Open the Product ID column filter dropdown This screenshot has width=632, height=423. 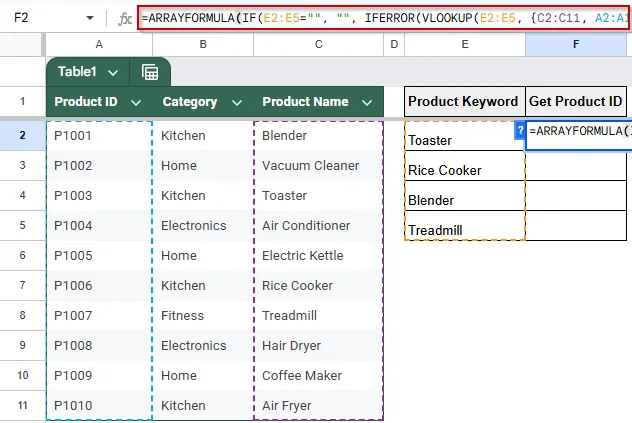click(136, 103)
